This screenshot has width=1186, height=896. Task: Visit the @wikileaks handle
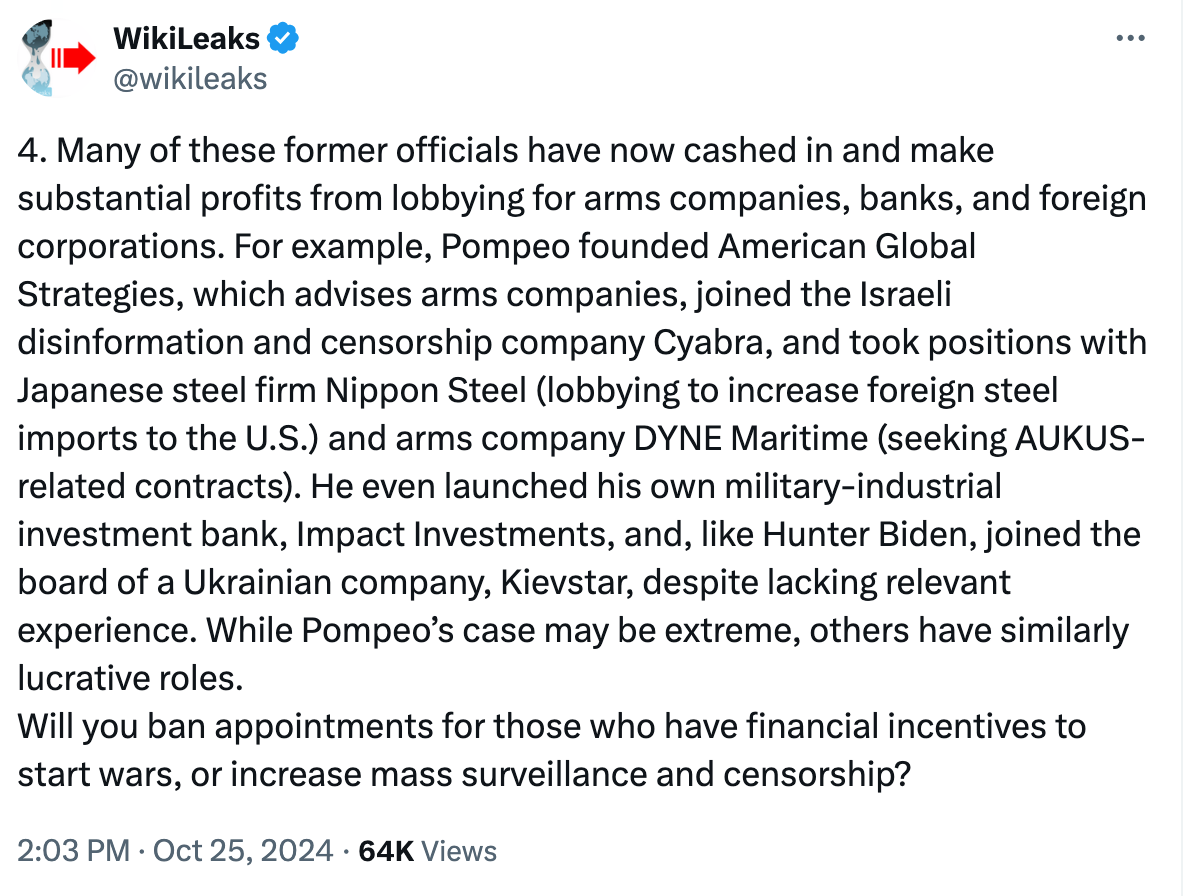[190, 79]
